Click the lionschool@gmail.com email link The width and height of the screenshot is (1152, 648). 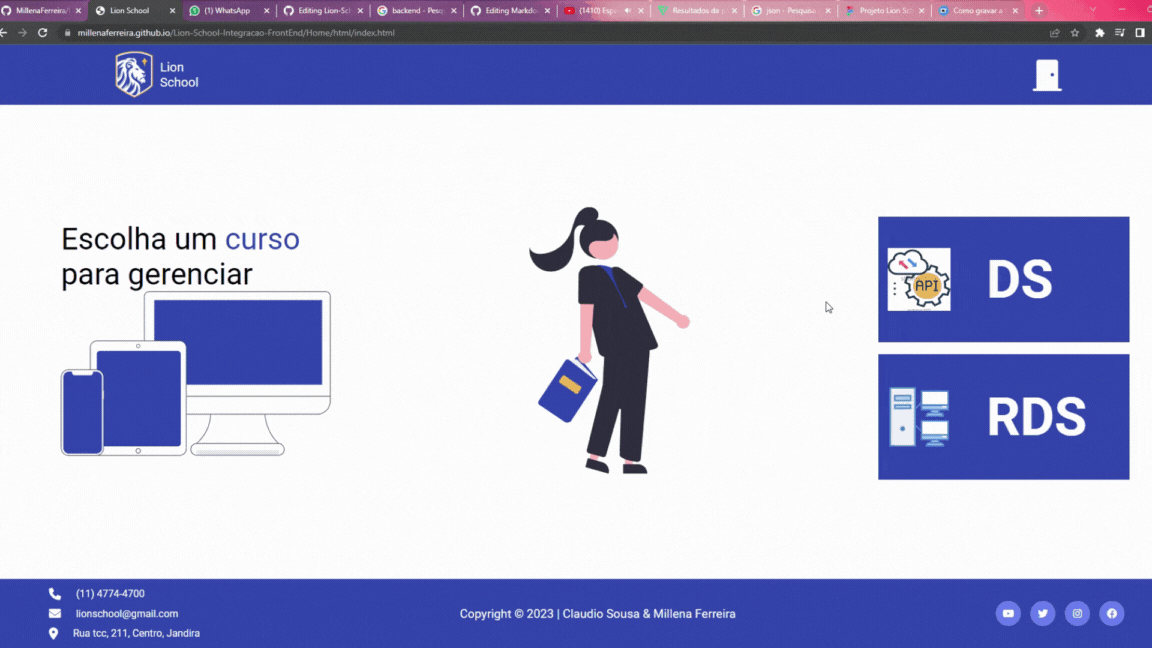(127, 613)
